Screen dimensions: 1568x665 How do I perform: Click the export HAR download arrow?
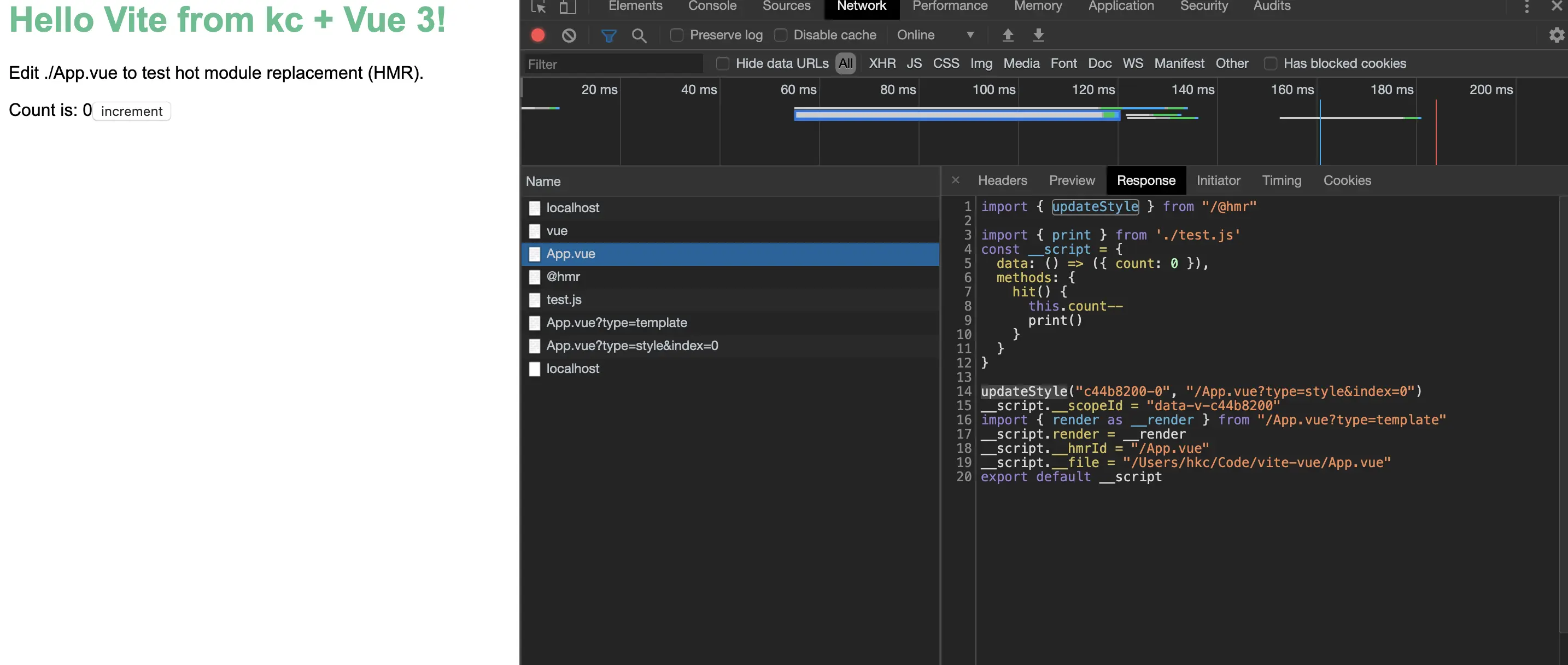[x=1038, y=36]
